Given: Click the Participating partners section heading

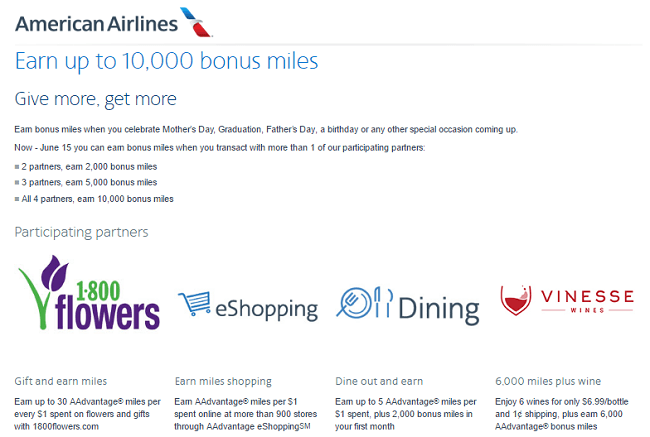Looking at the screenshot, I should pos(81,232).
